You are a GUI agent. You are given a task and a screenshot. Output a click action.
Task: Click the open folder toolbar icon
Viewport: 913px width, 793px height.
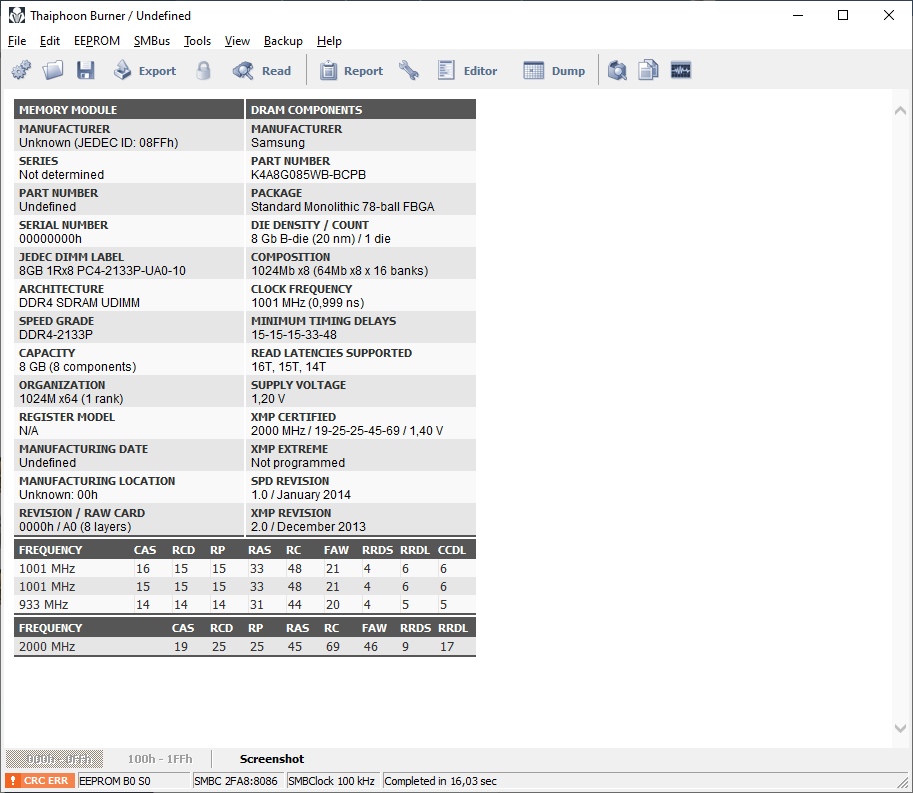pos(53,70)
